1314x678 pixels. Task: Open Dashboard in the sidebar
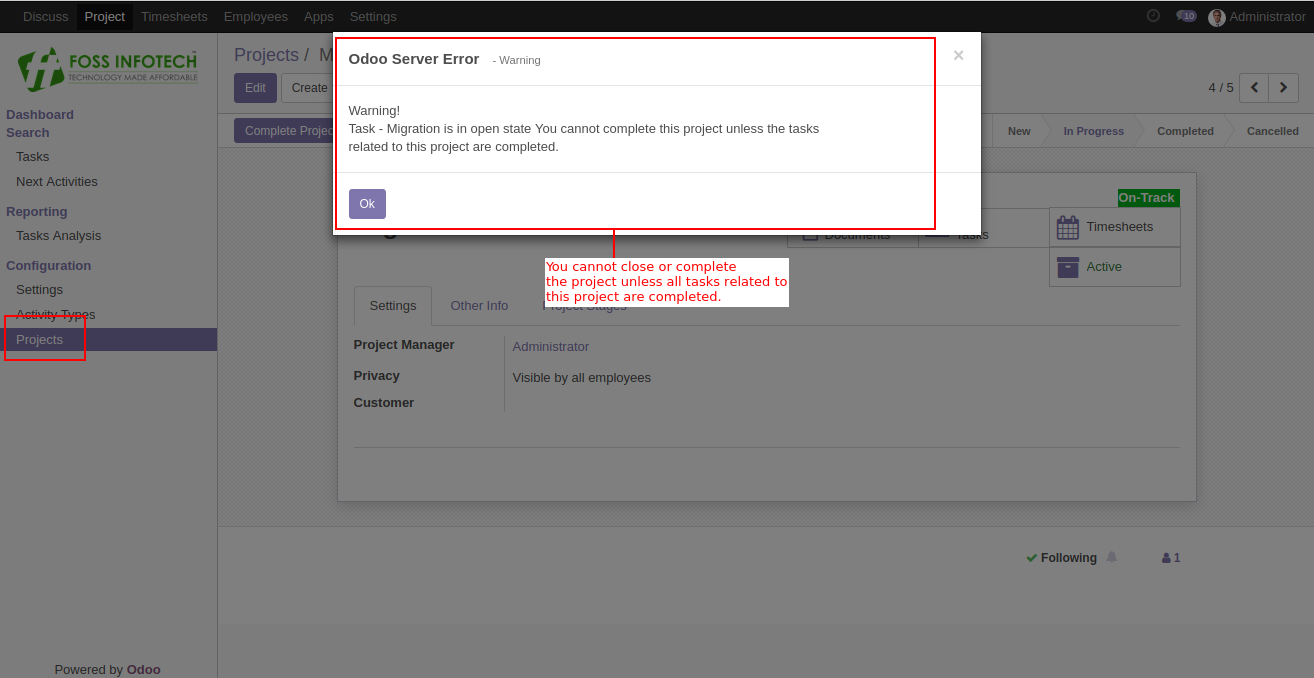coord(40,115)
